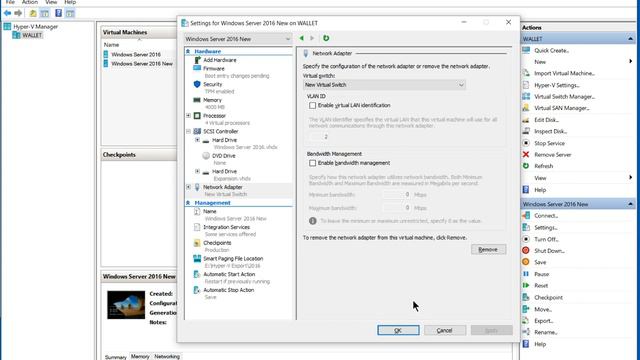Open Integration Services settings
Image resolution: width=640 pixels, height=360 pixels.
[x=227, y=227]
